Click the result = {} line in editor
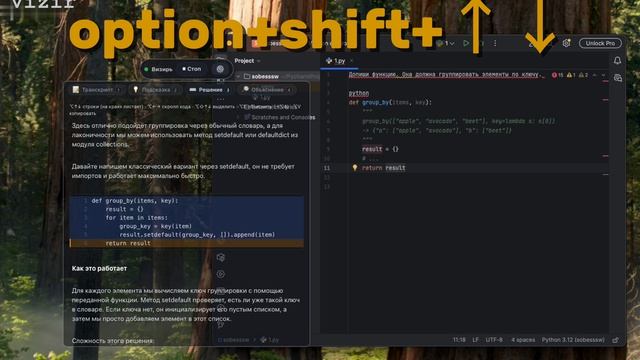640x360 pixels. point(380,149)
